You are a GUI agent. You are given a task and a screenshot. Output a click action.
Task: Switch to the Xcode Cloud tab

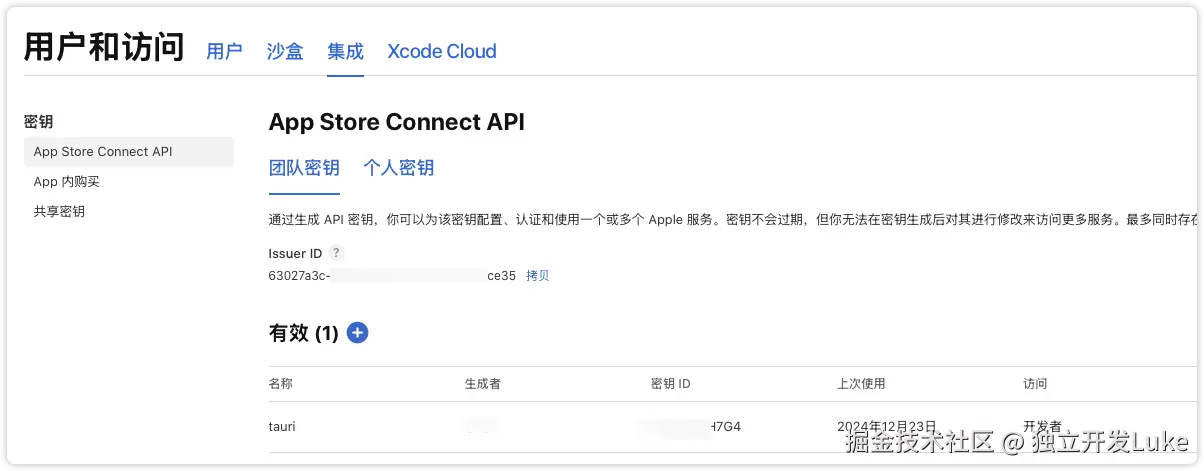(442, 51)
